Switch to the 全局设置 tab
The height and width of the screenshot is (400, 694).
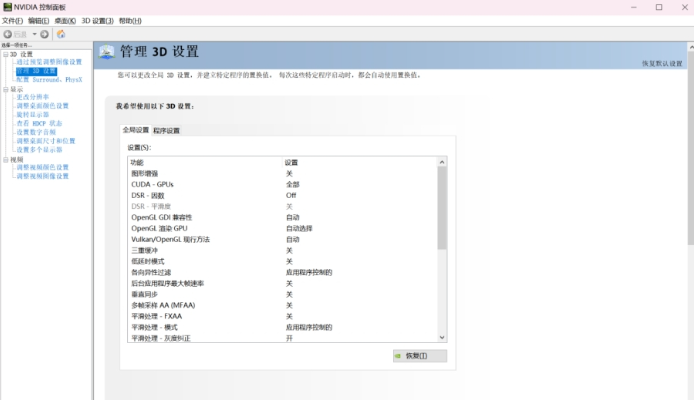pyautogui.click(x=135, y=130)
